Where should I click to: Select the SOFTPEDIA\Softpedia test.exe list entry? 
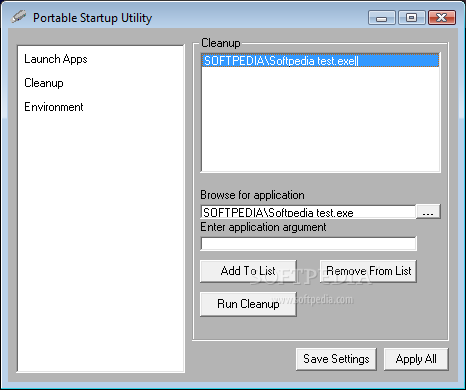320,61
